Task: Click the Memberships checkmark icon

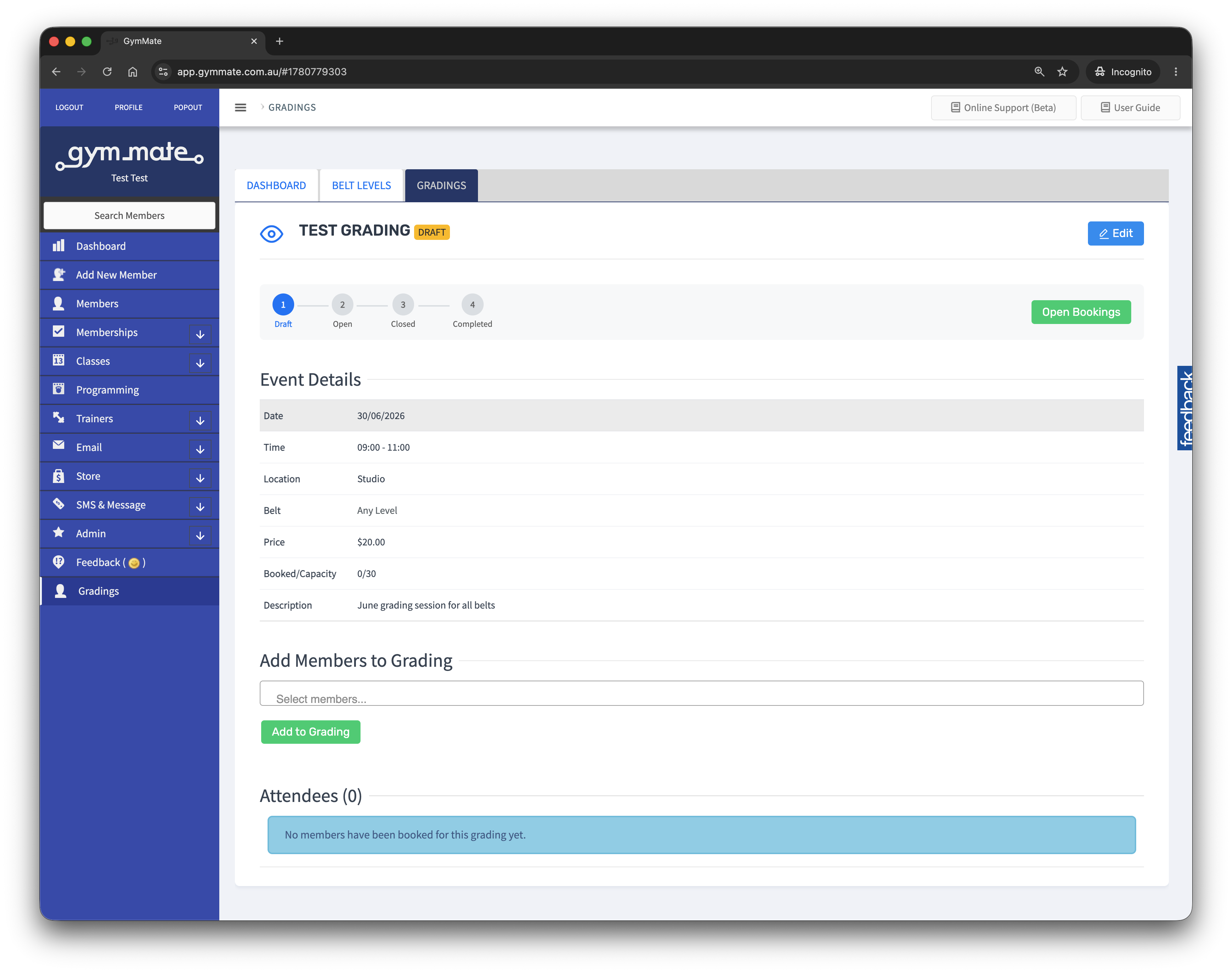Action: pos(59,331)
